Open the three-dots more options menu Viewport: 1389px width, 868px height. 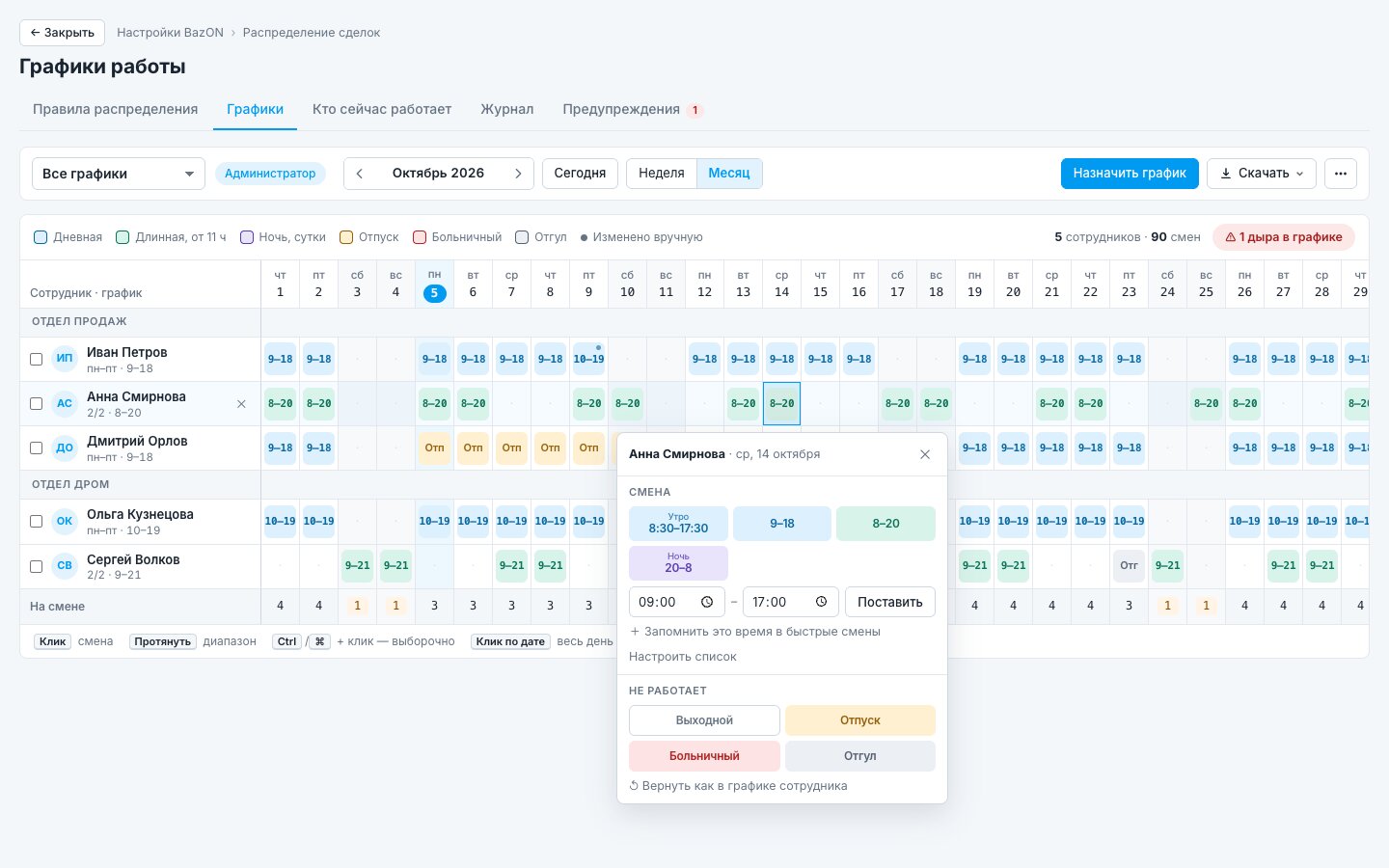tap(1341, 174)
